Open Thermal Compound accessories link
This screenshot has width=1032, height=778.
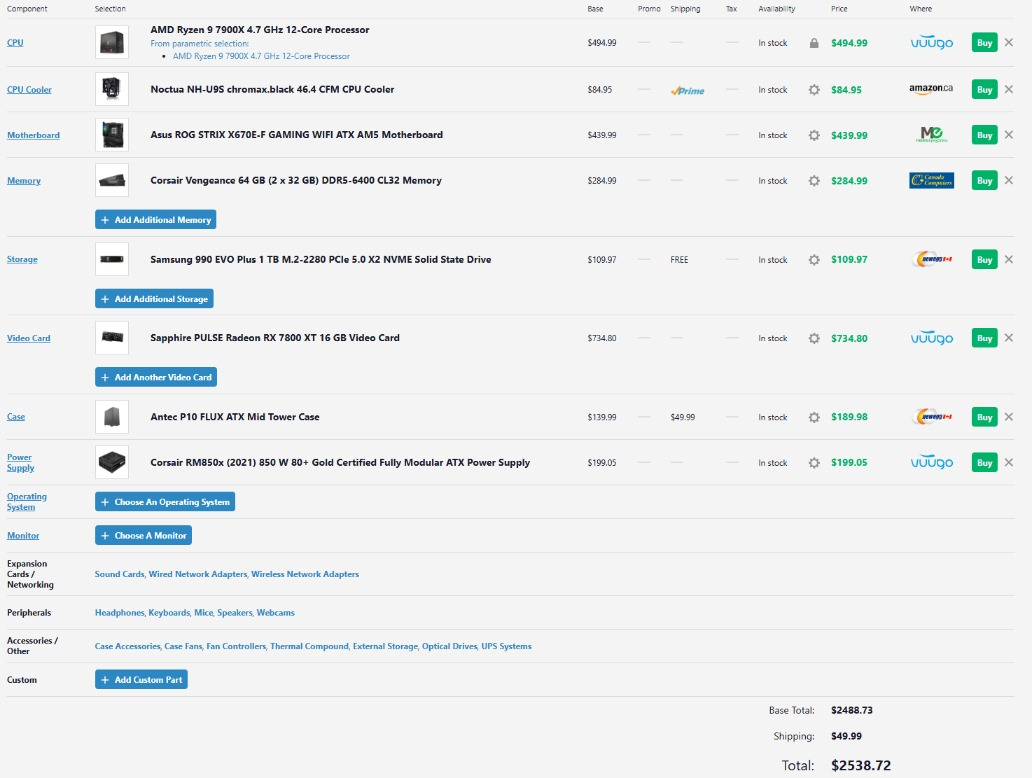coord(309,646)
